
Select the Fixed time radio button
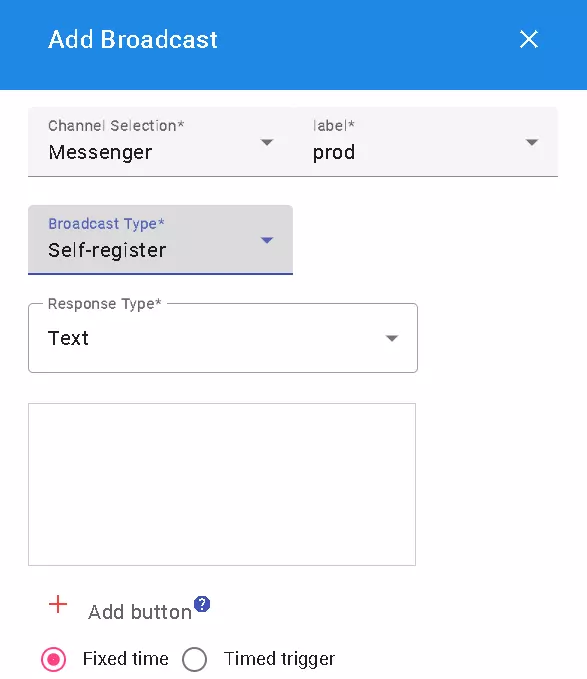[53, 659]
